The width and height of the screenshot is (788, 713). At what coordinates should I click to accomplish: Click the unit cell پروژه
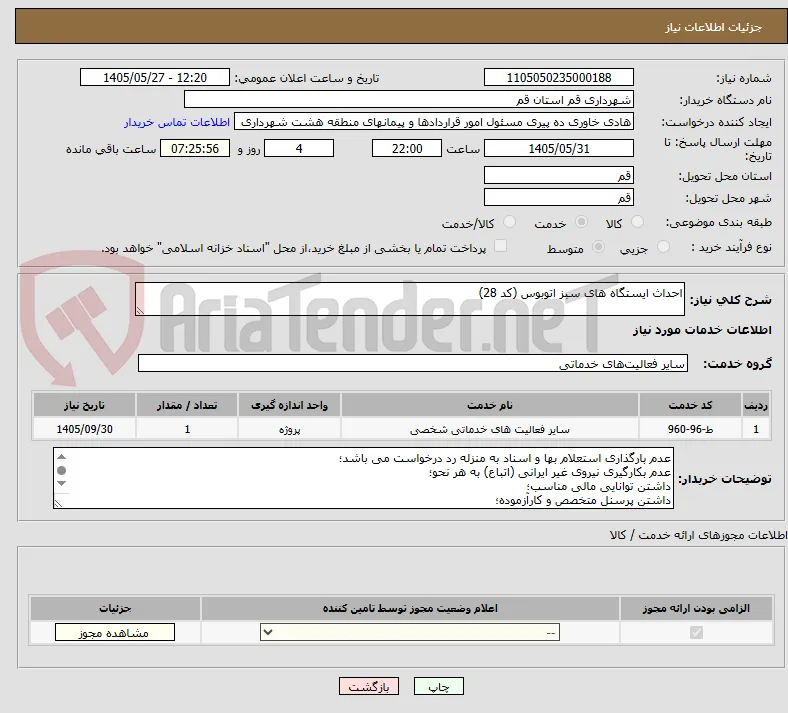[x=289, y=429]
